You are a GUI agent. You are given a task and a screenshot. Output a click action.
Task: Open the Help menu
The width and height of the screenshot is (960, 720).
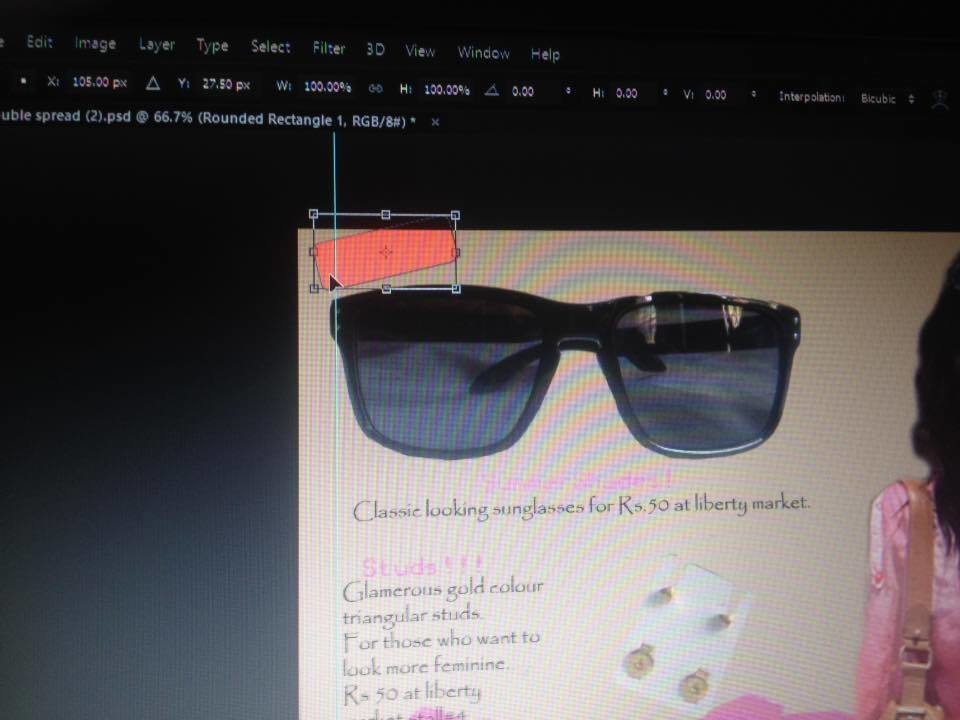[545, 54]
